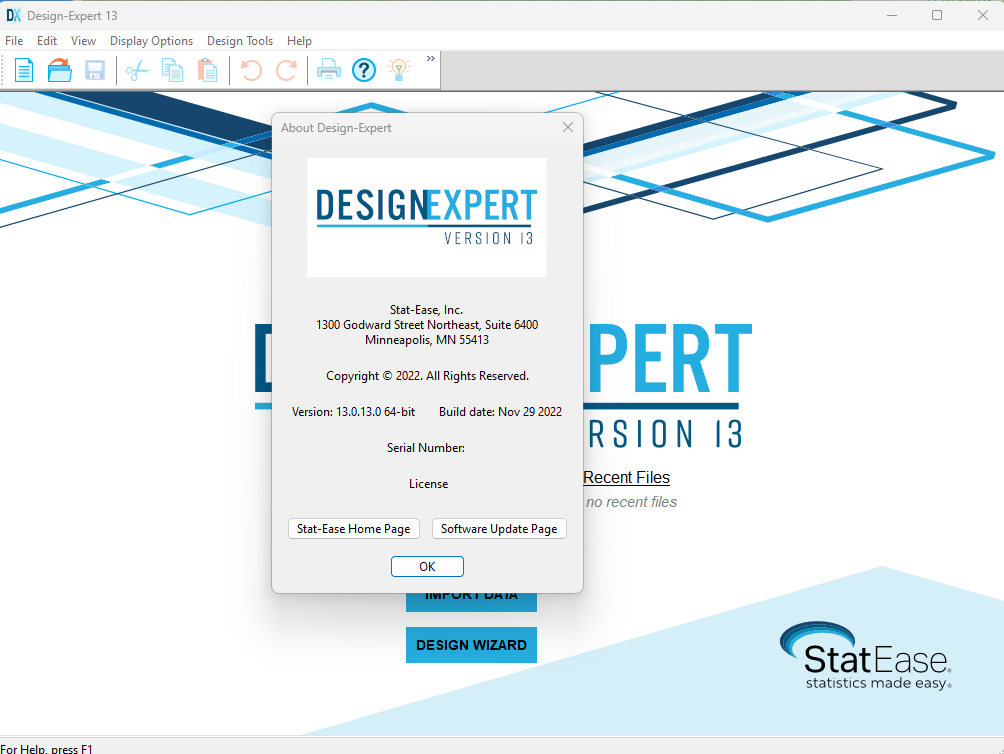Image resolution: width=1004 pixels, height=754 pixels.
Task: Confirm the About dialog with OK
Action: (x=427, y=566)
